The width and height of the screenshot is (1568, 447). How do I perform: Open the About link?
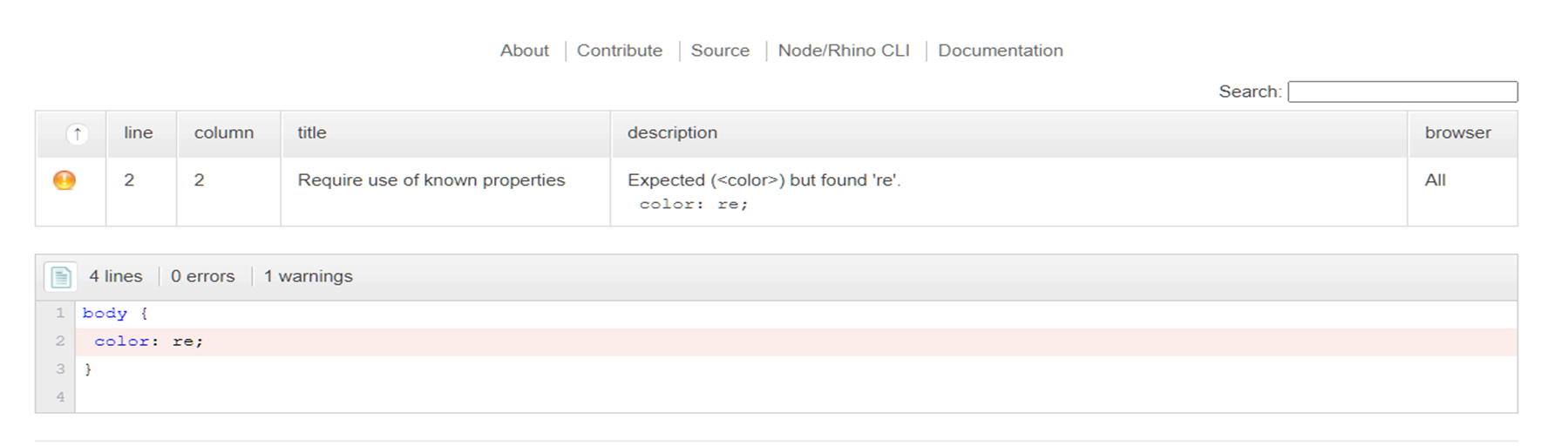524,51
